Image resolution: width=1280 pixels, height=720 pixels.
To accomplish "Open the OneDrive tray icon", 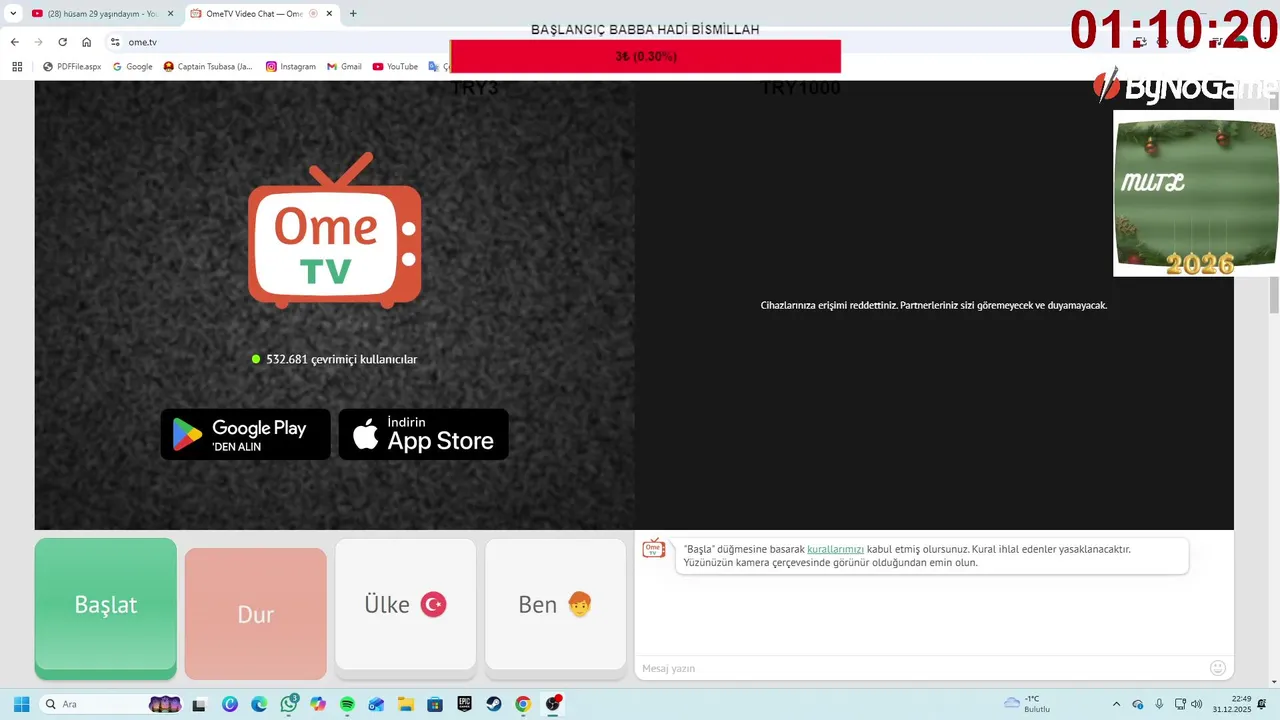I will click(x=1138, y=704).
